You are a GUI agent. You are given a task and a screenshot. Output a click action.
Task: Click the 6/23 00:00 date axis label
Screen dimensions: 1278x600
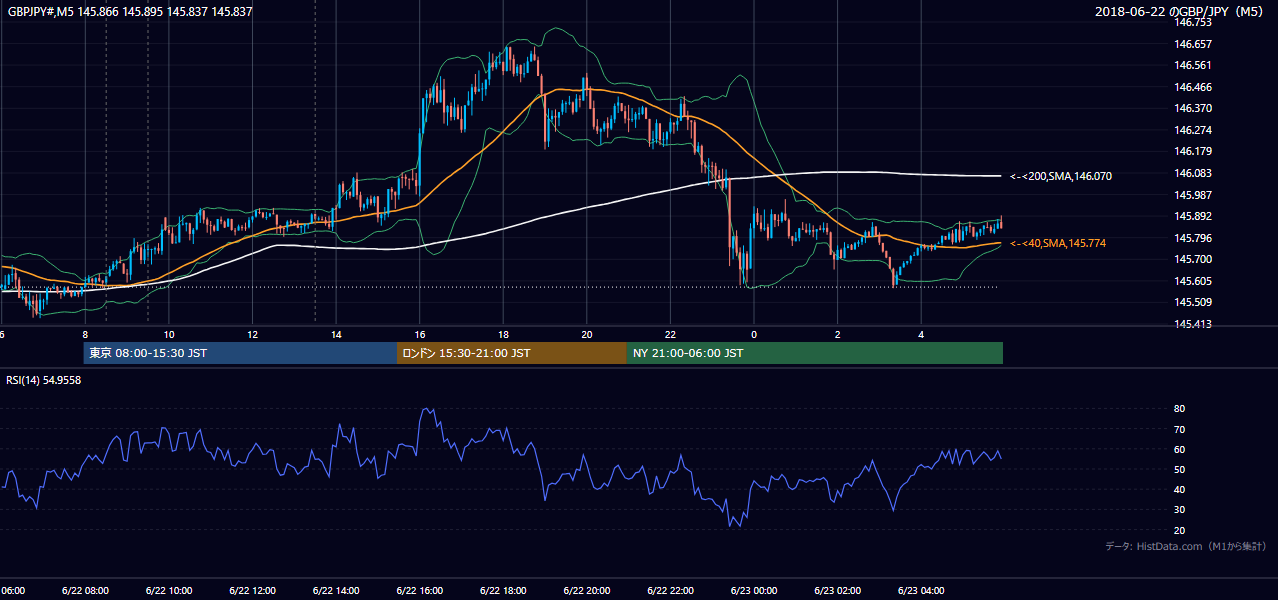click(754, 590)
